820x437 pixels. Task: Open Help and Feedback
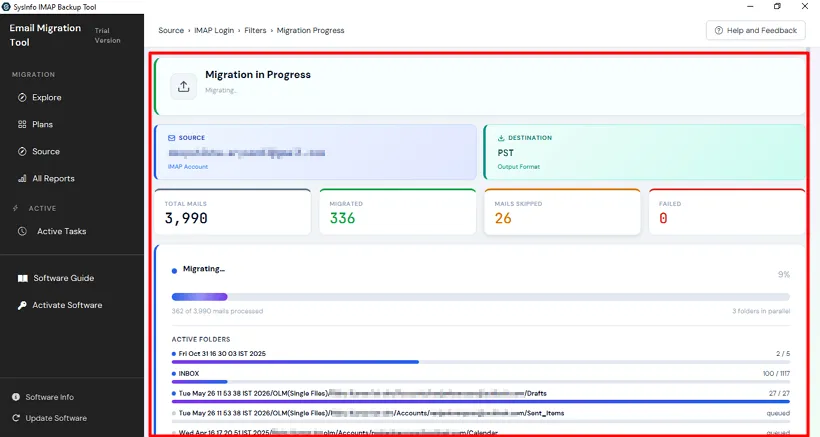[x=756, y=30]
